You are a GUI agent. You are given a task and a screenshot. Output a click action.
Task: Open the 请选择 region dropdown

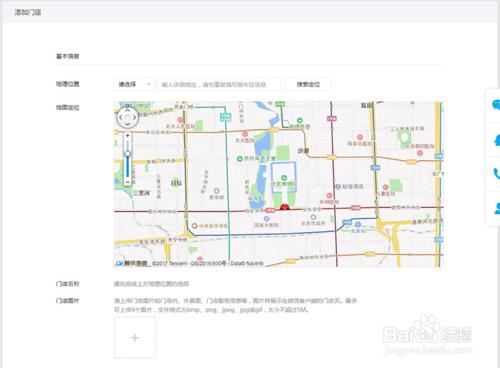click(x=134, y=84)
